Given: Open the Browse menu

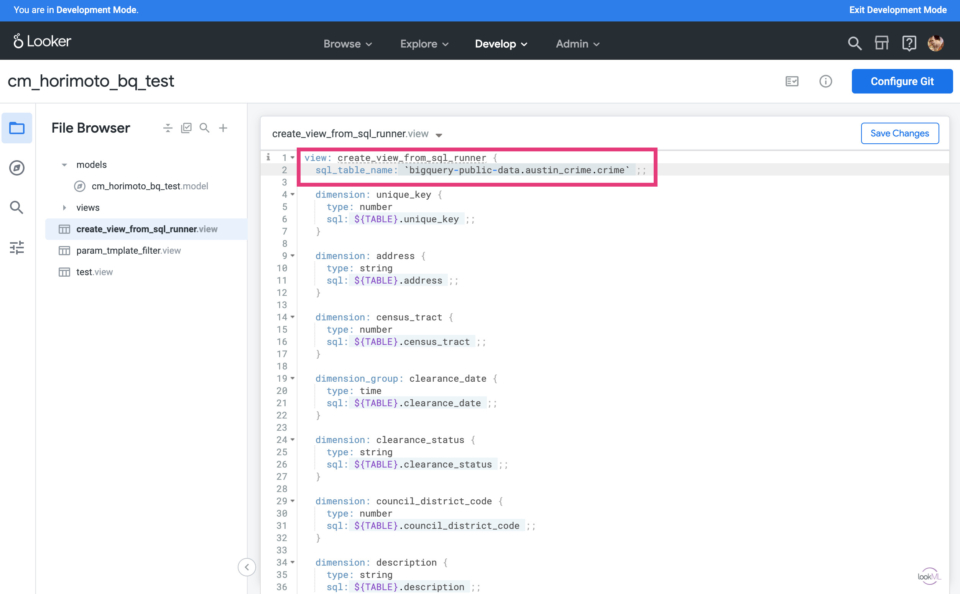Looking at the screenshot, I should [x=348, y=44].
